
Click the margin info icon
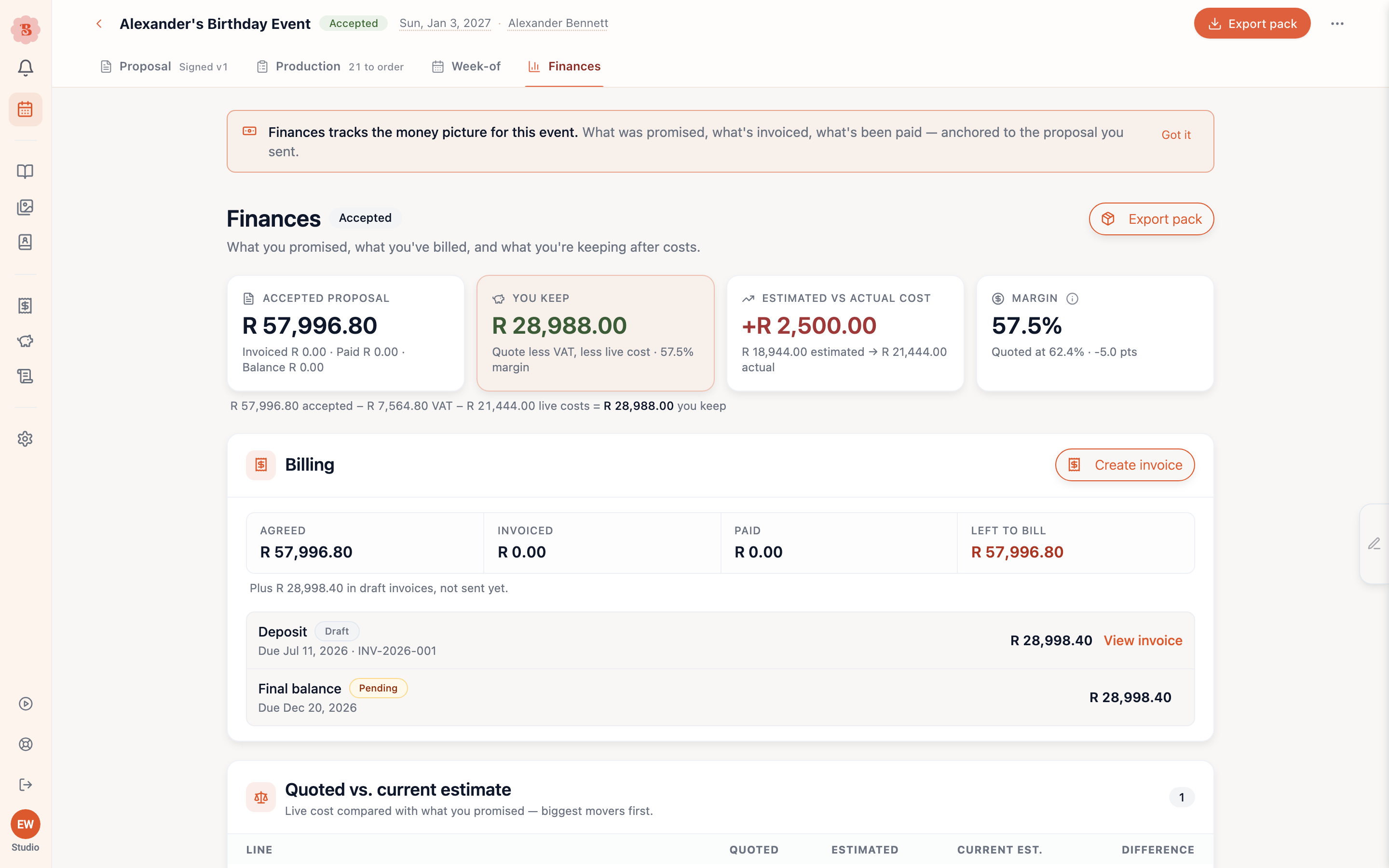[1072, 298]
